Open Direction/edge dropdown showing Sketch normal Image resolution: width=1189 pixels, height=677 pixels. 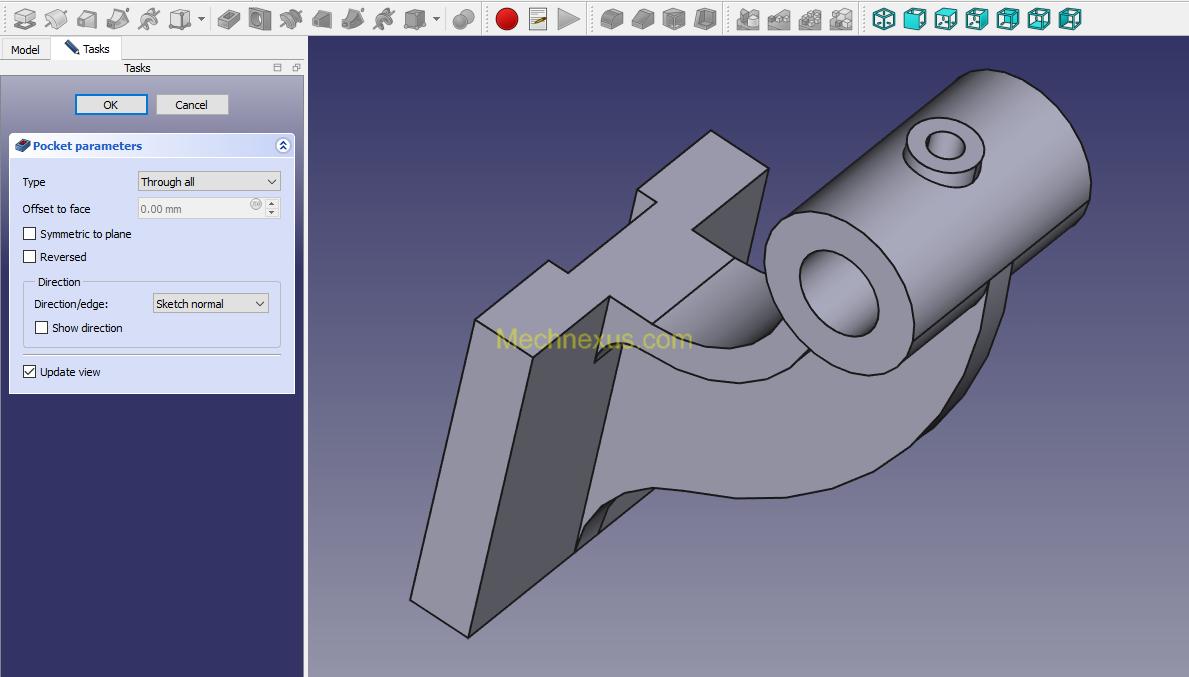[x=210, y=304]
